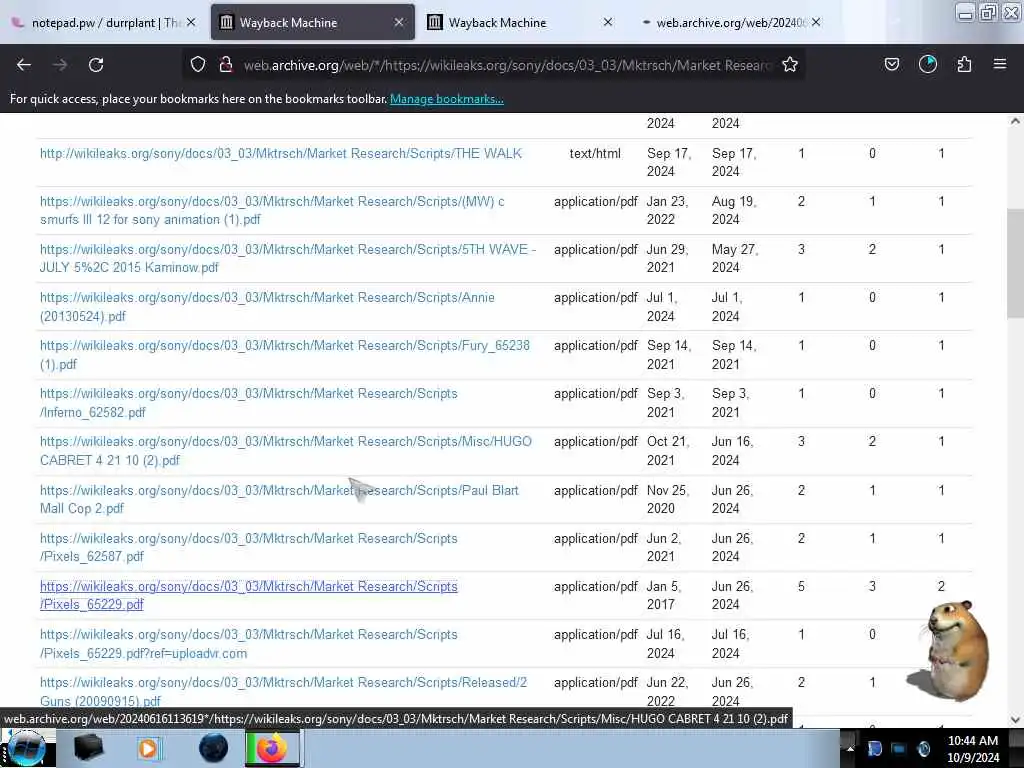Open the THE WALK script link
The width and height of the screenshot is (1024, 768).
[x=281, y=153]
